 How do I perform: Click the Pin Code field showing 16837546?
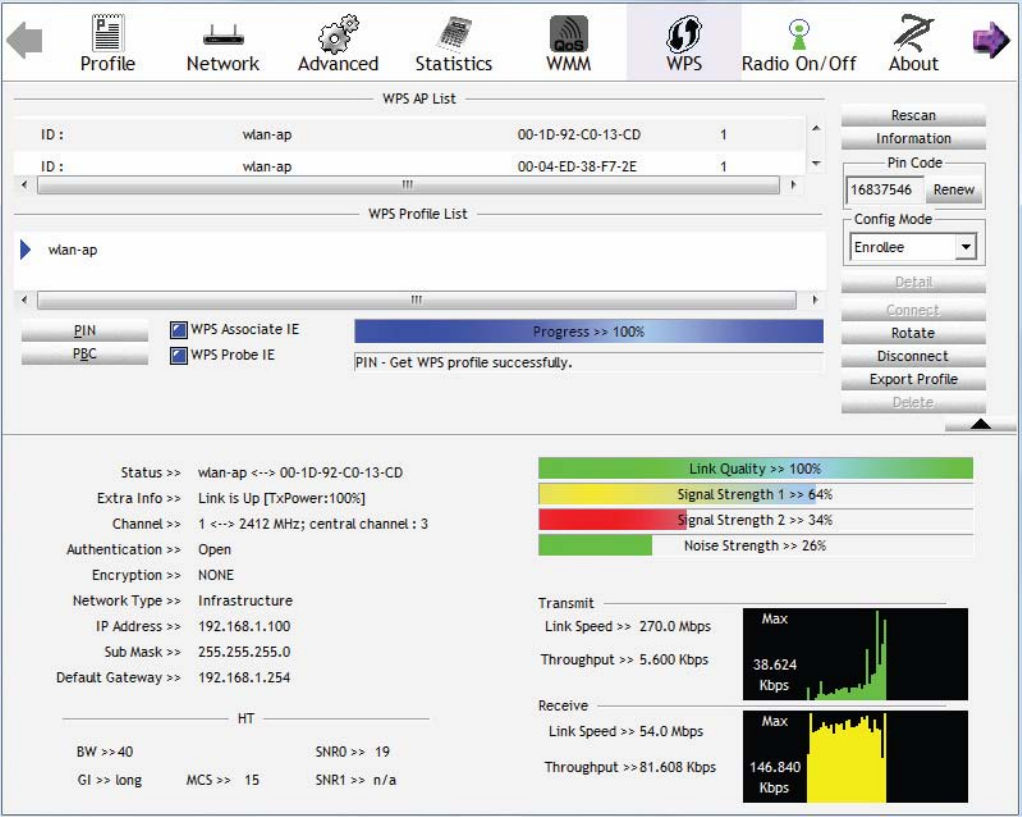[884, 190]
